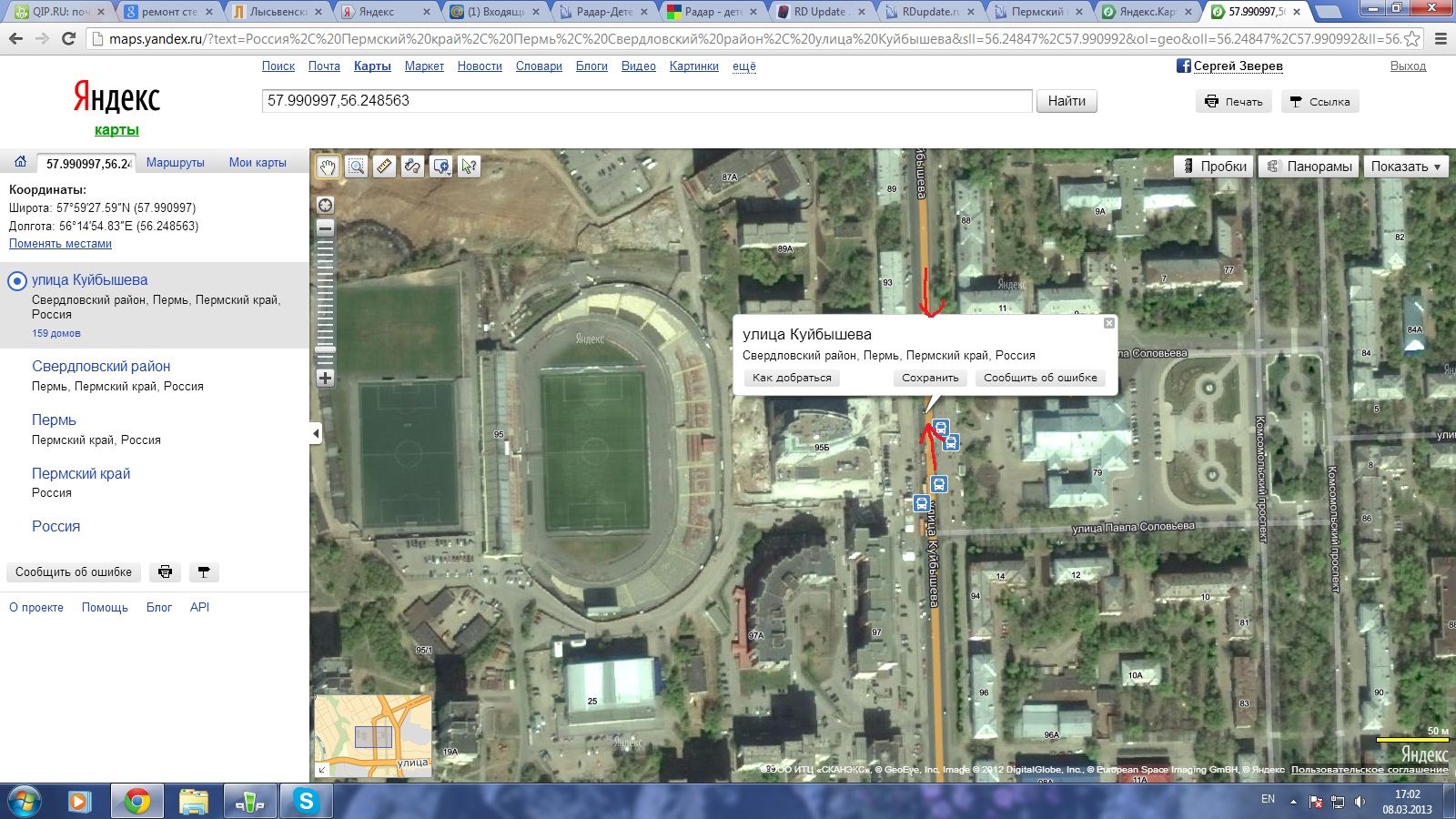
Task: Click the browser reload icon
Action: pyautogui.click(x=68, y=39)
